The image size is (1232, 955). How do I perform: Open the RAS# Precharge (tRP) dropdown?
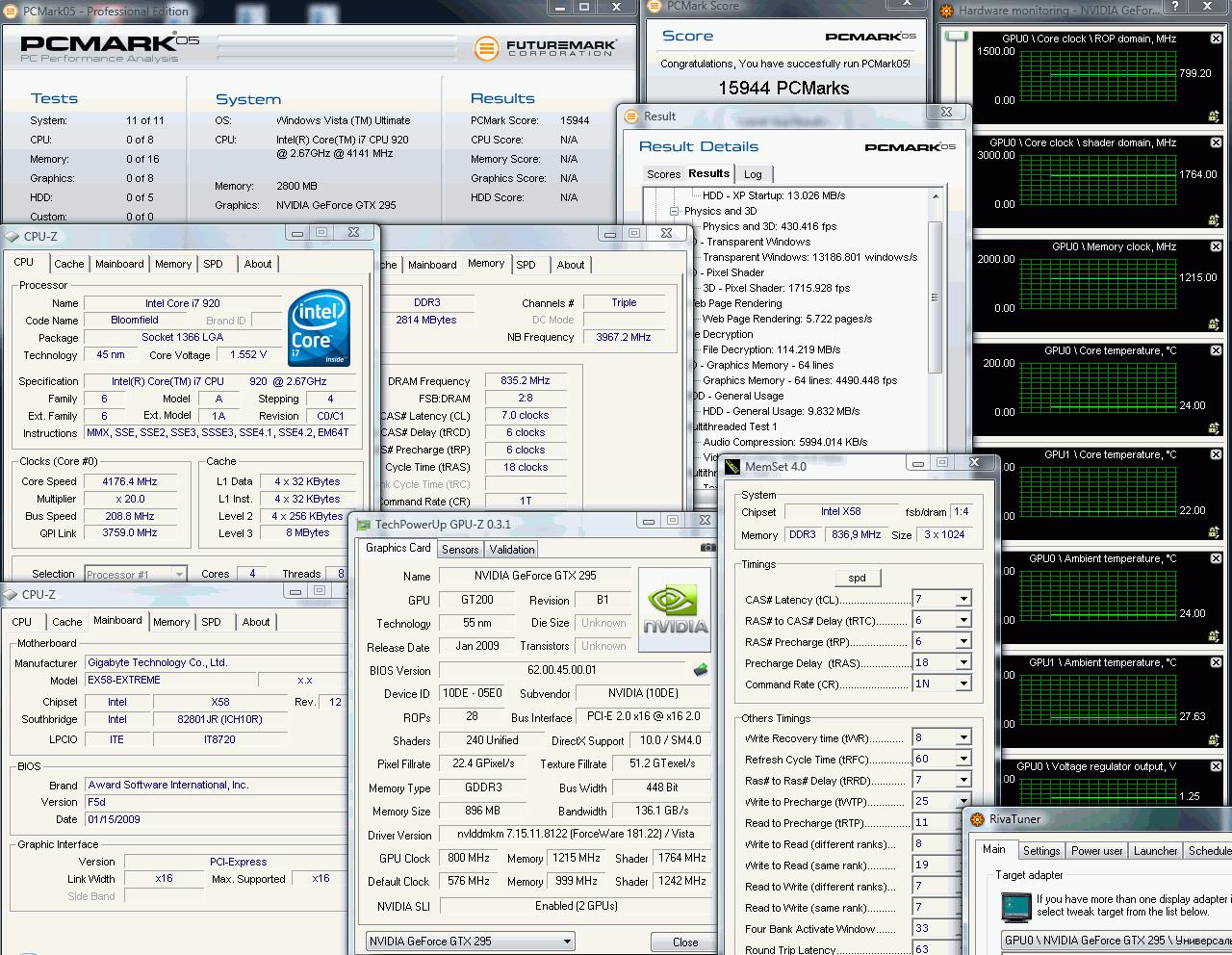tap(962, 641)
